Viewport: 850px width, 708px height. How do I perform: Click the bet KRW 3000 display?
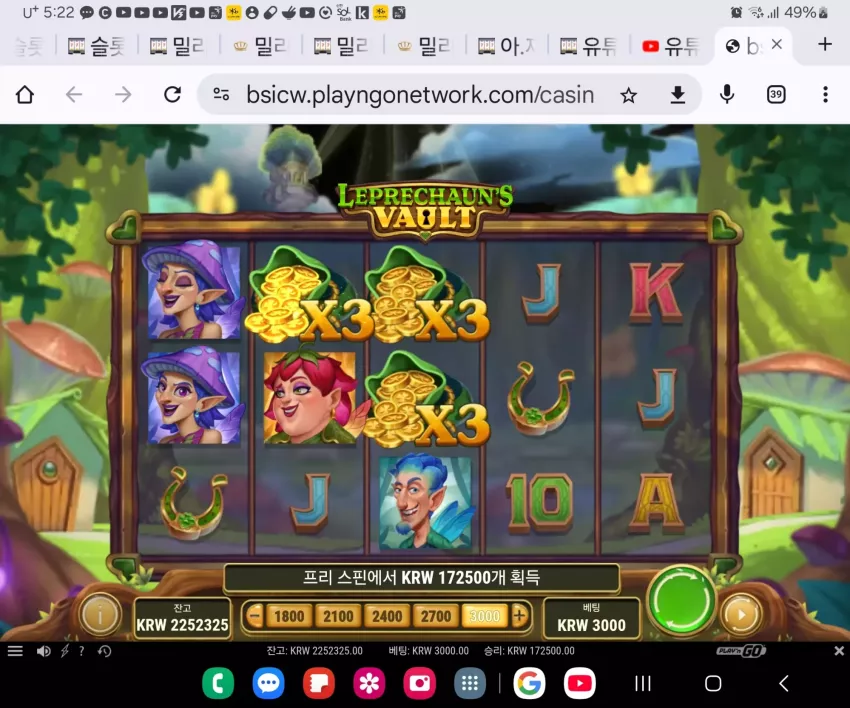[x=591, y=618]
